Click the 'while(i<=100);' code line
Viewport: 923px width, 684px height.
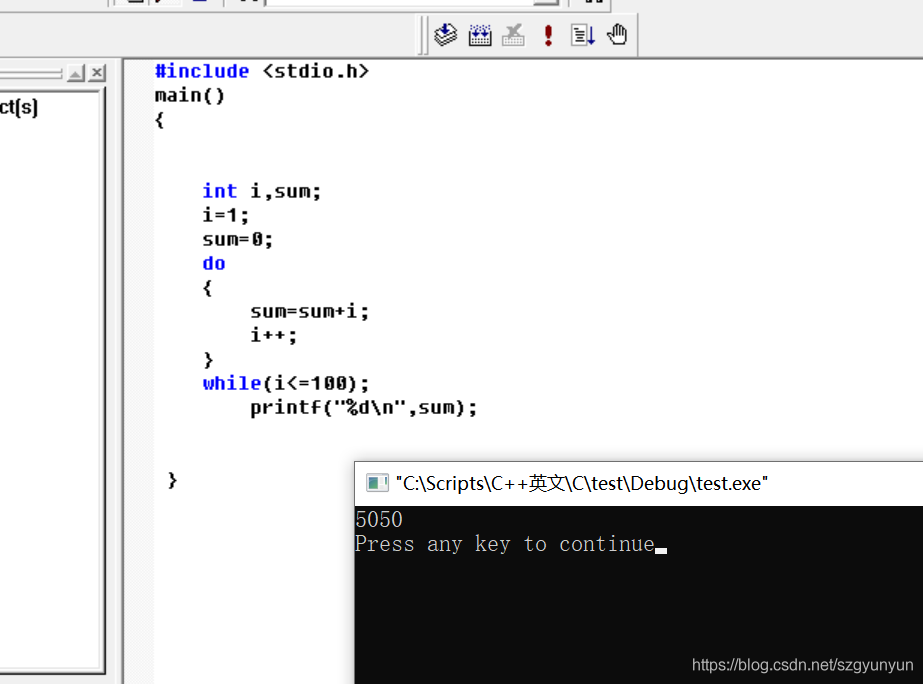click(286, 383)
